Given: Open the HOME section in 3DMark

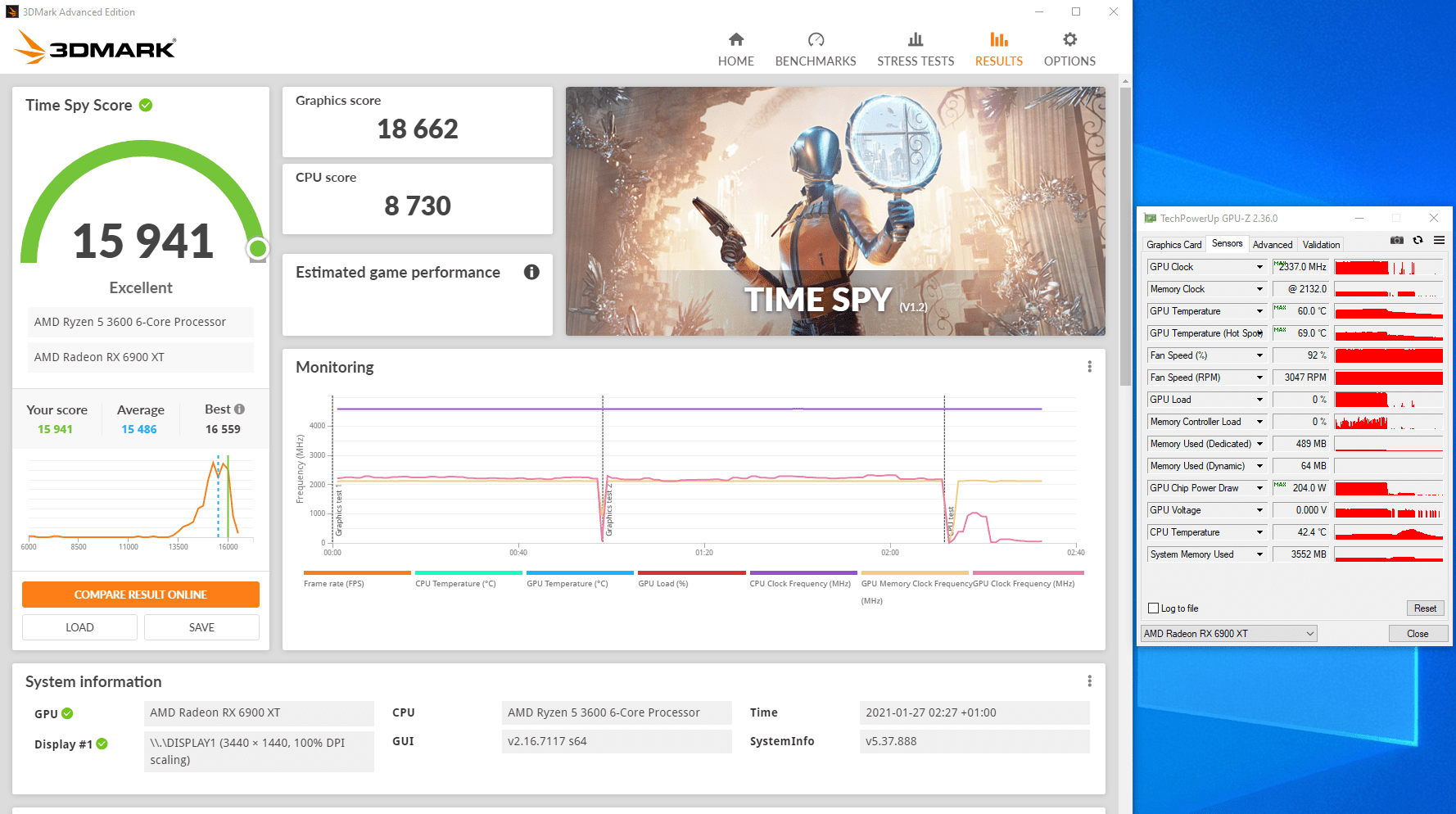Looking at the screenshot, I should (x=735, y=49).
